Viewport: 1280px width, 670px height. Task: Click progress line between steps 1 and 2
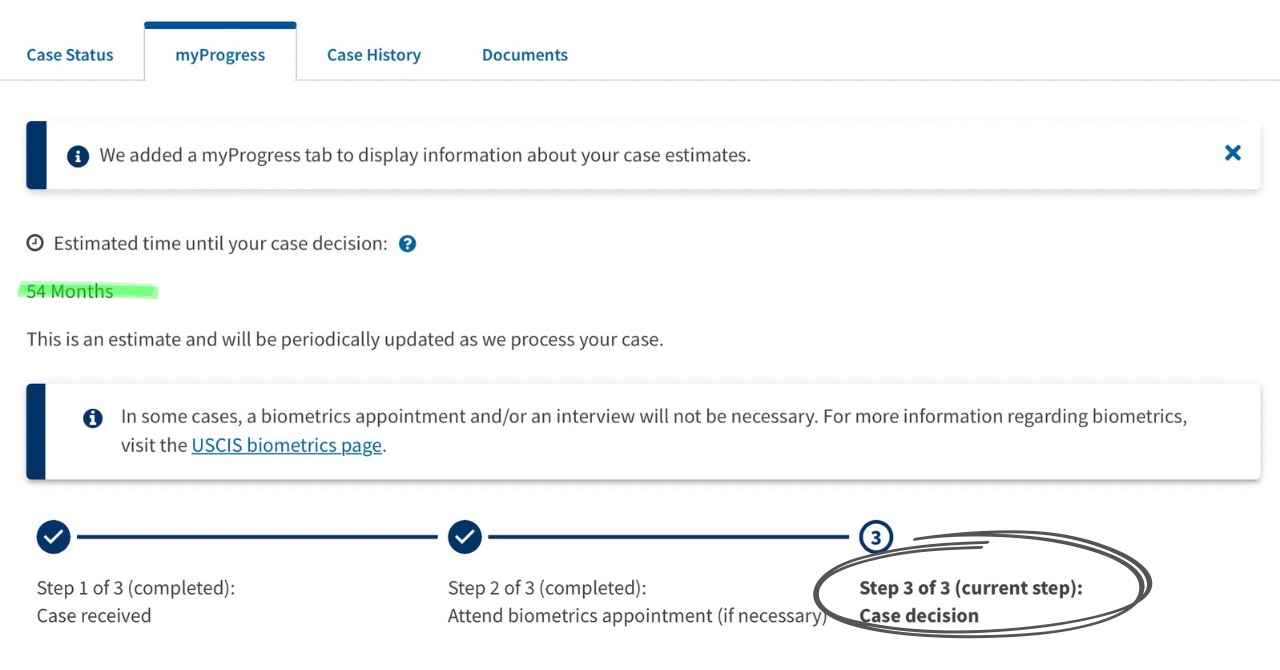258,537
